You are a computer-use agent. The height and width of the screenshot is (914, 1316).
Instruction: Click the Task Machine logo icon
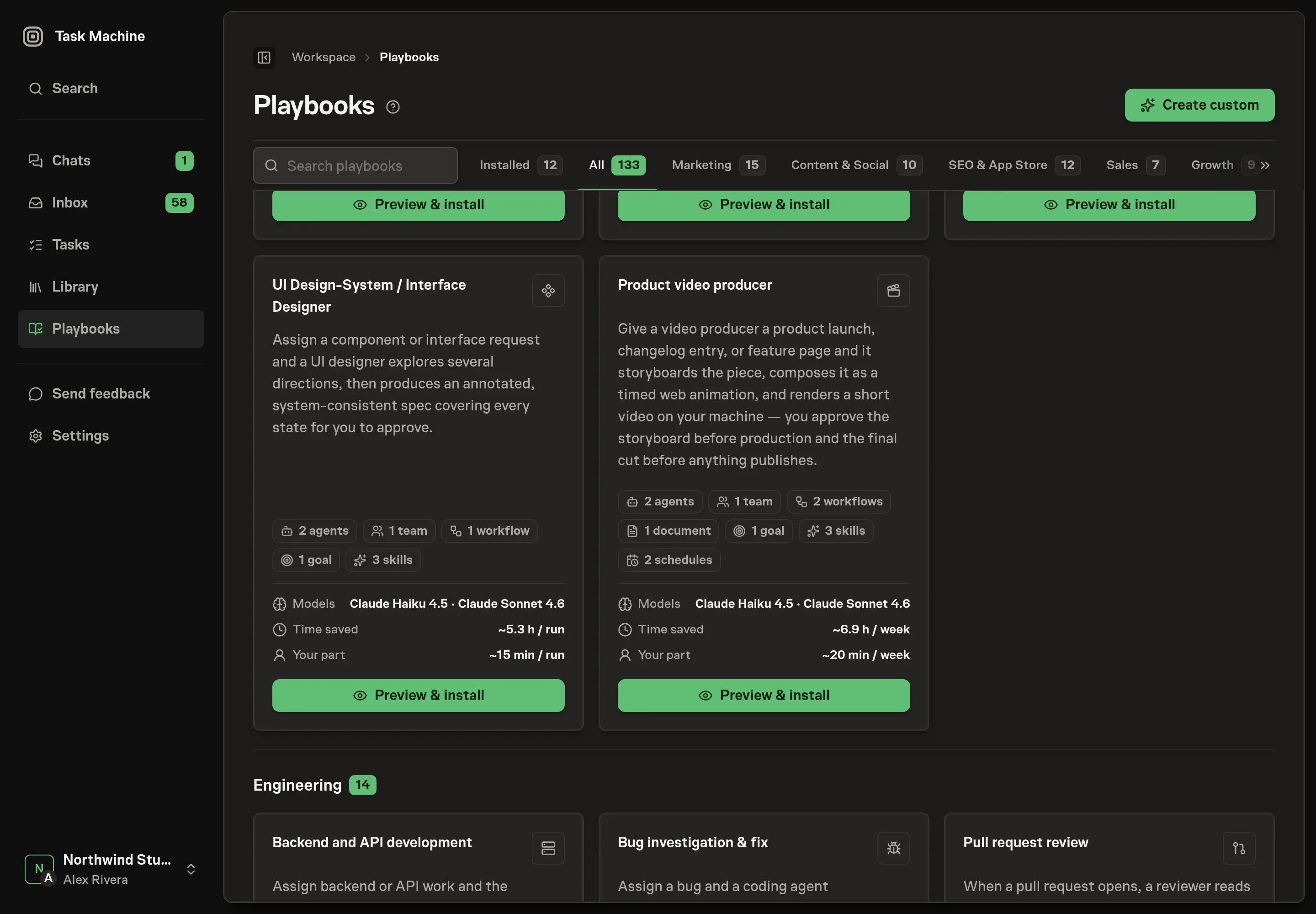coord(32,36)
